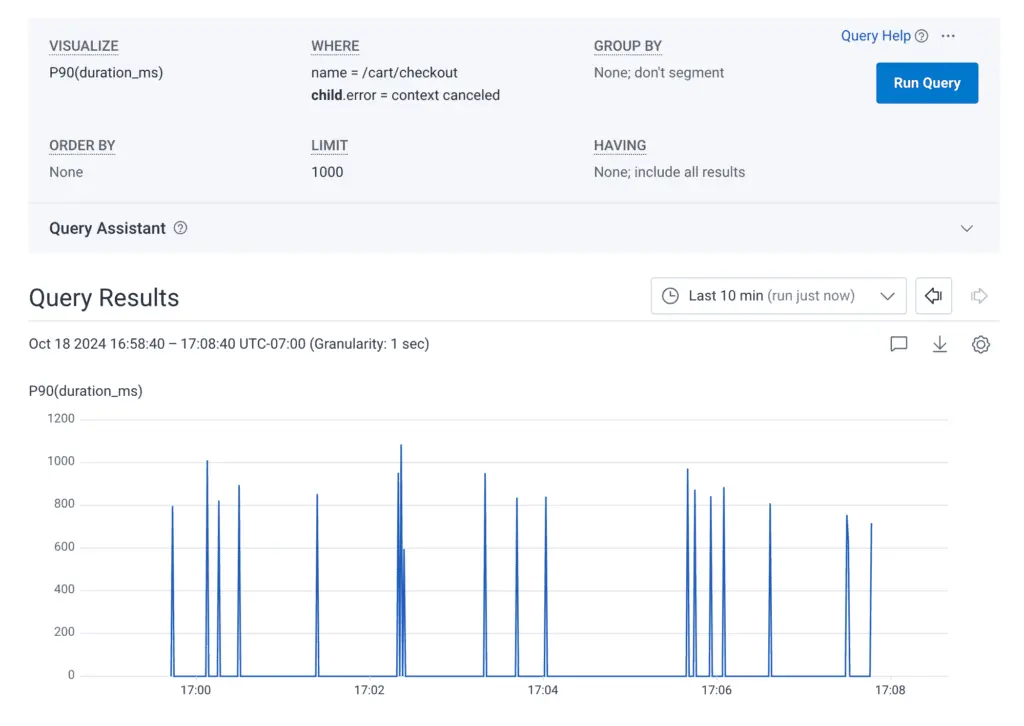Screen dimensions: 1024x726
Task: Select the child.error = context canceled filter
Action: pos(405,95)
